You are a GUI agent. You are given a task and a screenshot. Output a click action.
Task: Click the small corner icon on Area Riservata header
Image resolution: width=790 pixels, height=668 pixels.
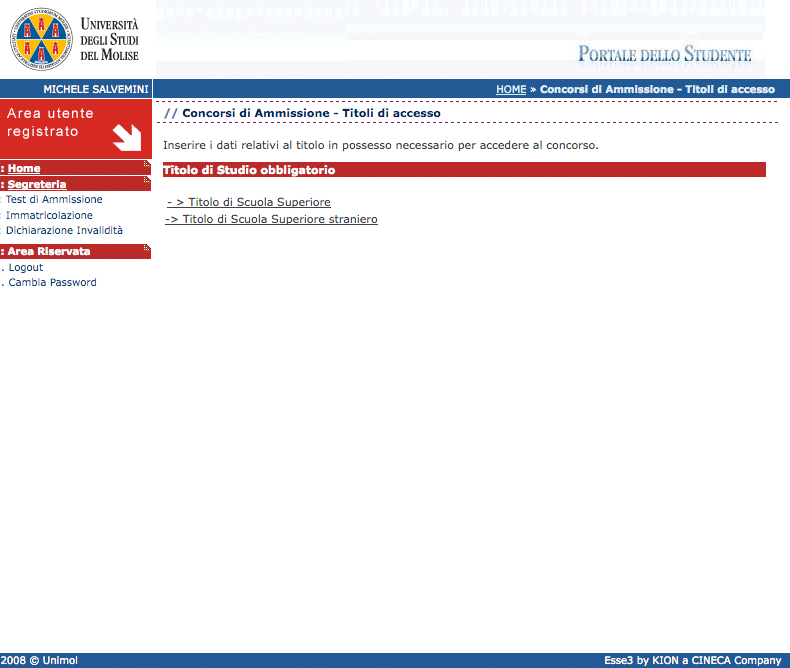click(147, 247)
